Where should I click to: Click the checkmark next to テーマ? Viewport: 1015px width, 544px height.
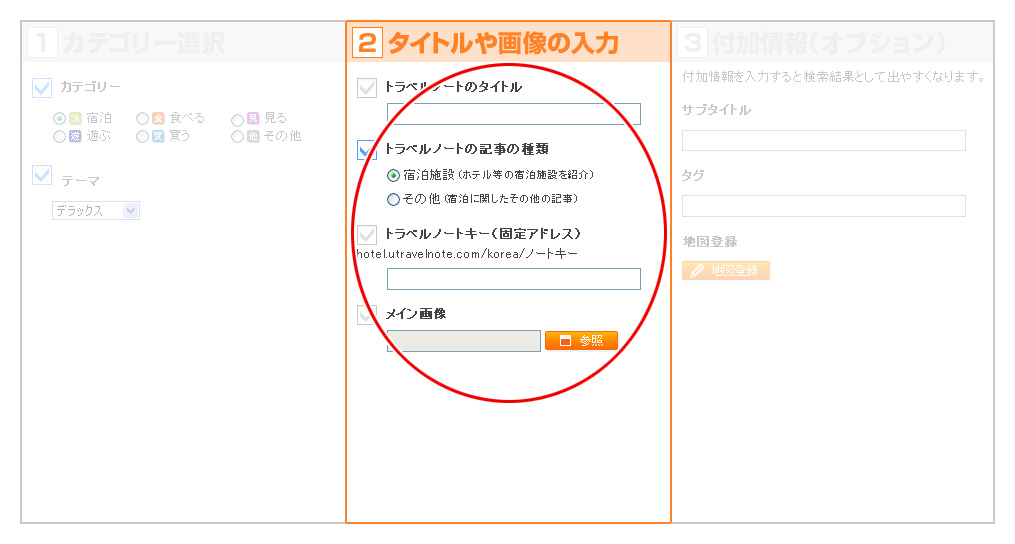pyautogui.click(x=42, y=175)
